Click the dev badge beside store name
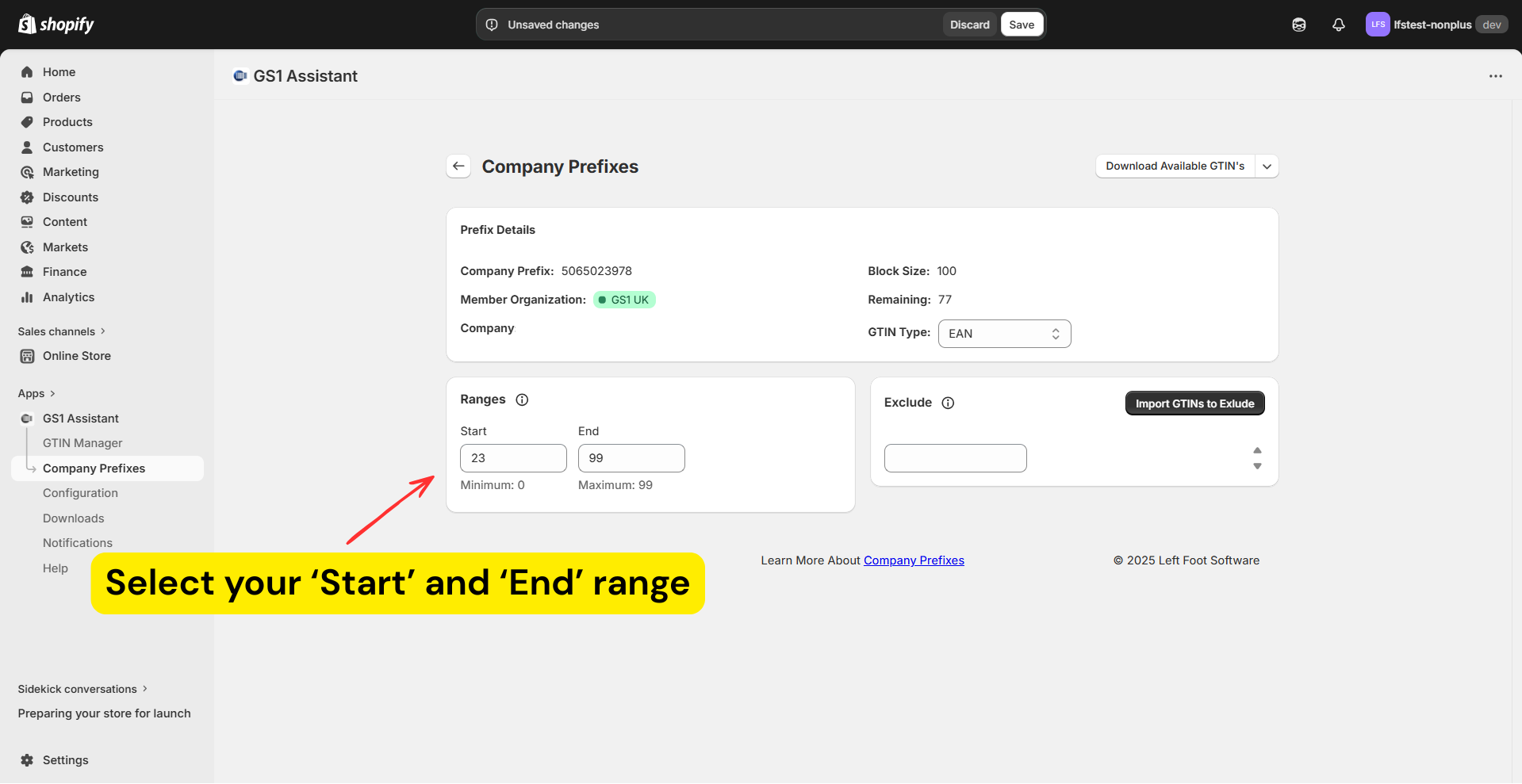Image resolution: width=1522 pixels, height=784 pixels. click(x=1492, y=25)
